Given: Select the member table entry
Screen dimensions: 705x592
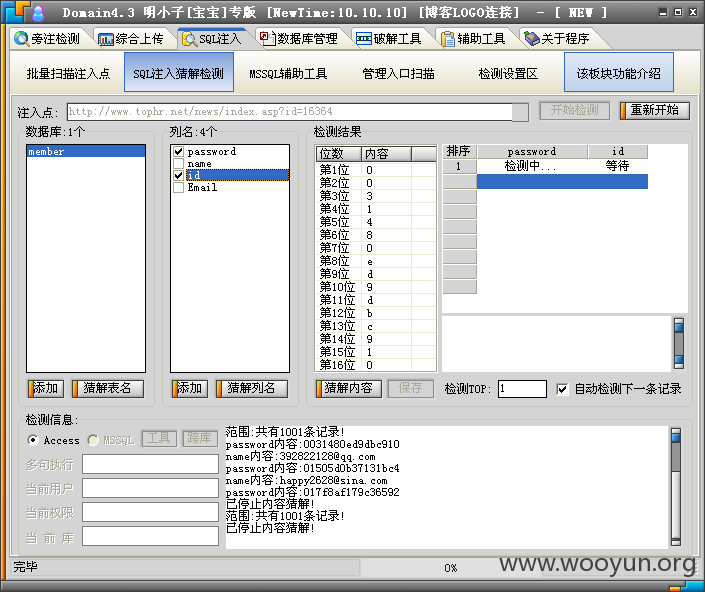Looking at the screenshot, I should (x=86, y=151).
